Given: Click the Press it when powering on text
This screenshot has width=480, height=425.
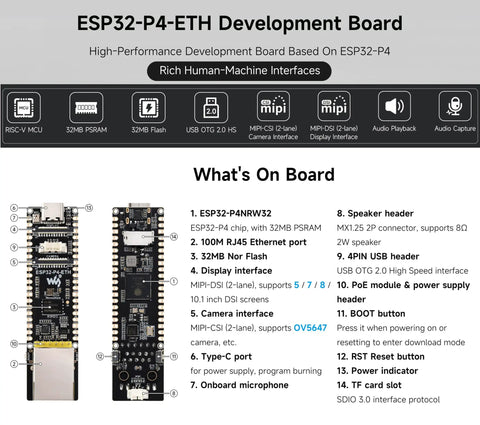Looking at the screenshot, I should click(391, 328).
